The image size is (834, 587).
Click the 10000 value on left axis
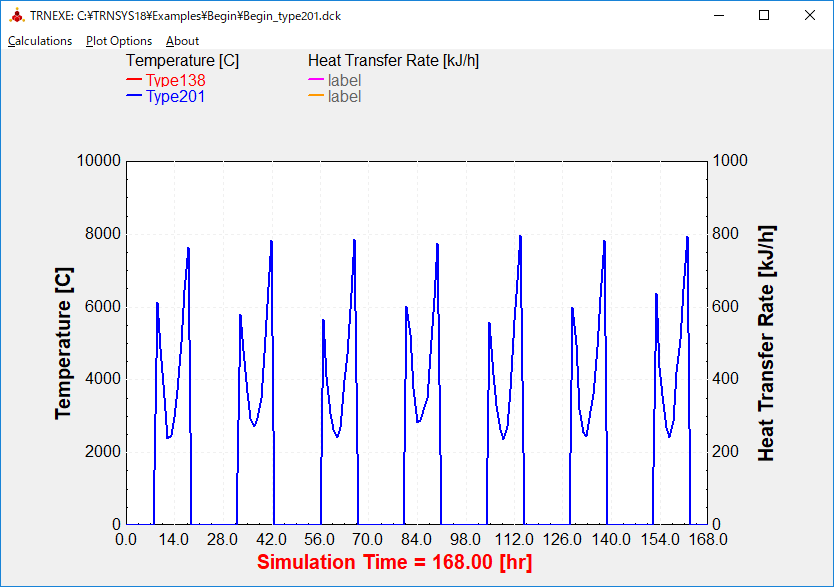99,161
